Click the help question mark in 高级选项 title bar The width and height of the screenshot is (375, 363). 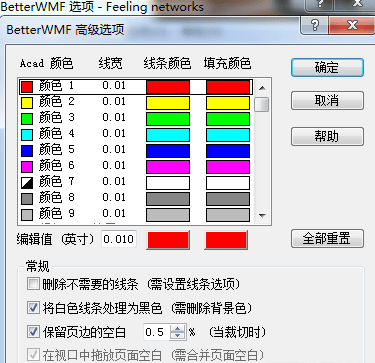coord(315,25)
